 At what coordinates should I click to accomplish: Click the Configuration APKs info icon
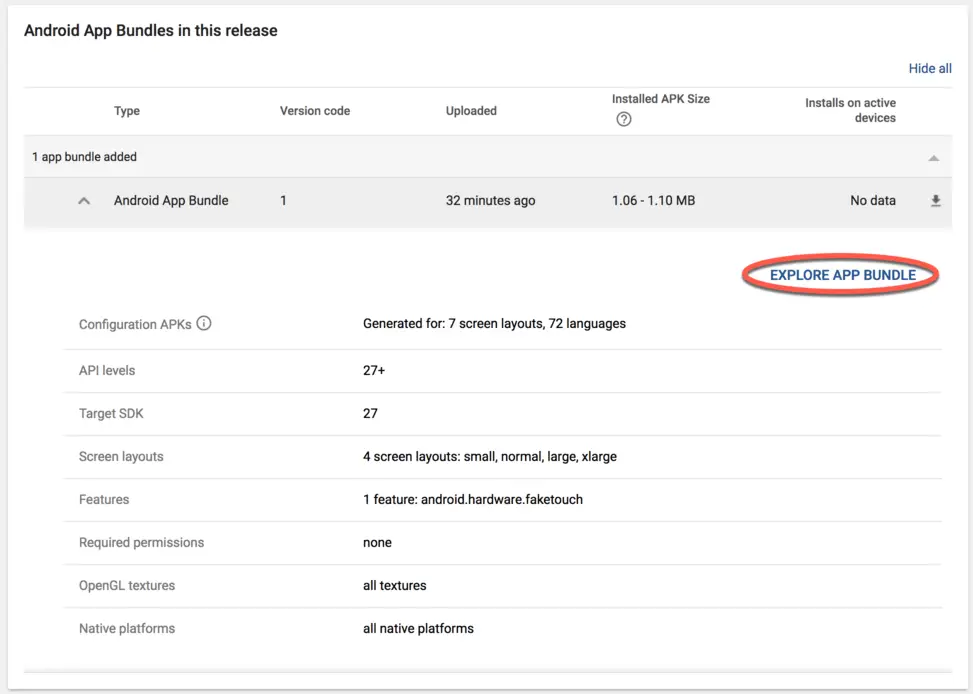(x=204, y=324)
